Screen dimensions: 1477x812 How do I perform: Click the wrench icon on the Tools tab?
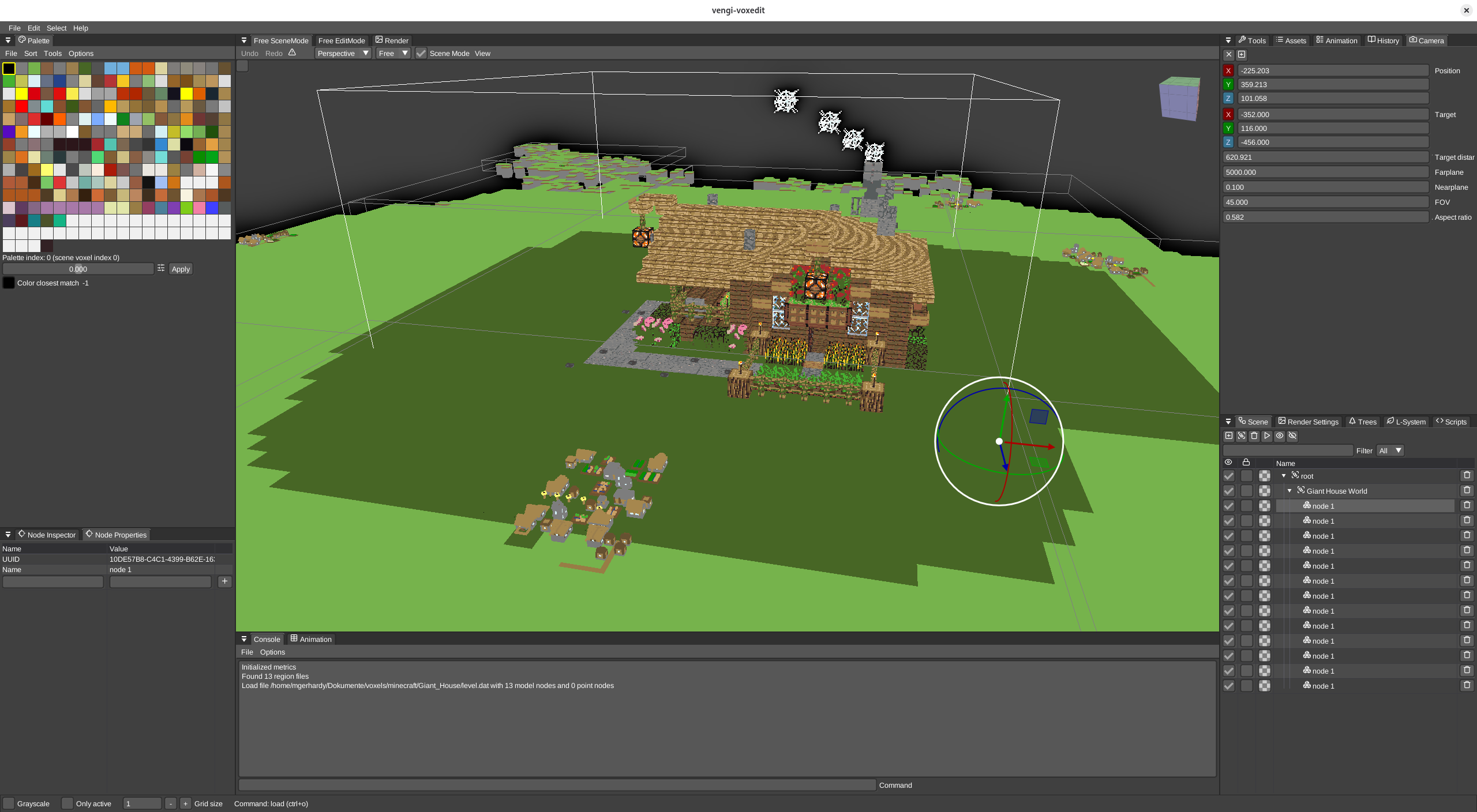click(1242, 40)
